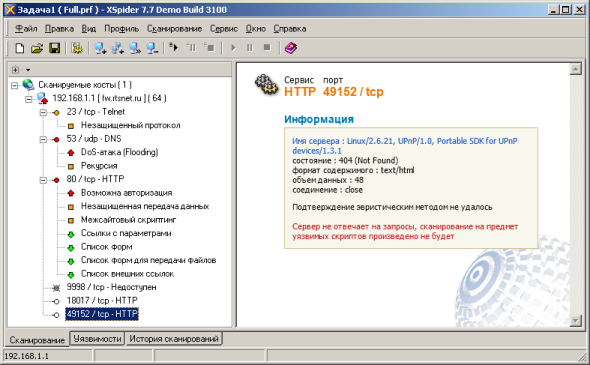
Task: Click the Информация heading
Action: coord(319,119)
